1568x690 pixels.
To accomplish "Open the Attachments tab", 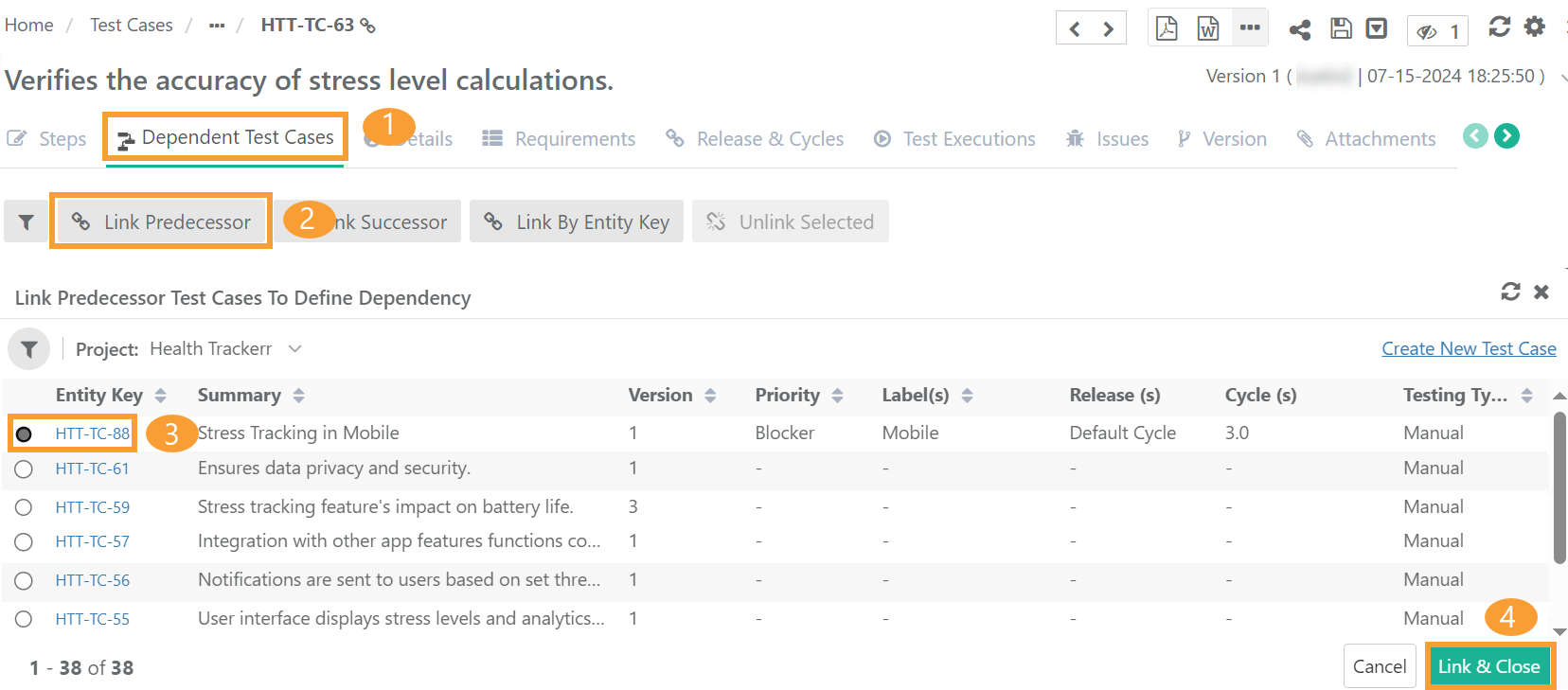I will pyautogui.click(x=1365, y=139).
